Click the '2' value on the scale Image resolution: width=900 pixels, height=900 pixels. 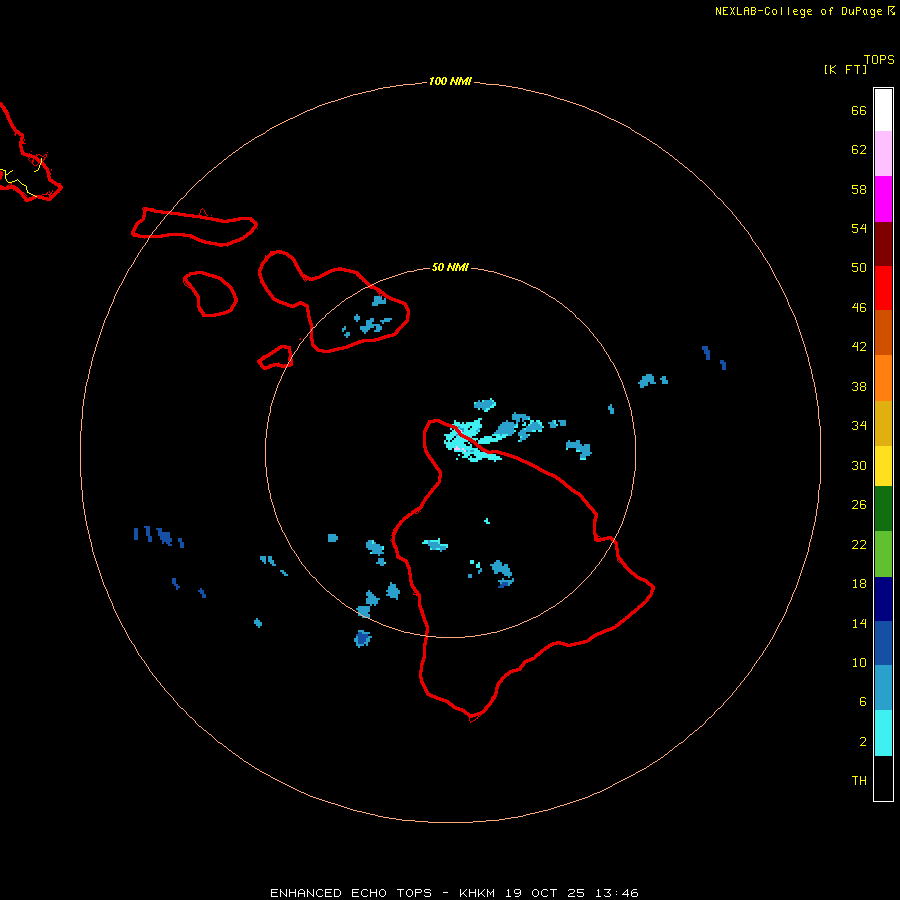click(862, 742)
